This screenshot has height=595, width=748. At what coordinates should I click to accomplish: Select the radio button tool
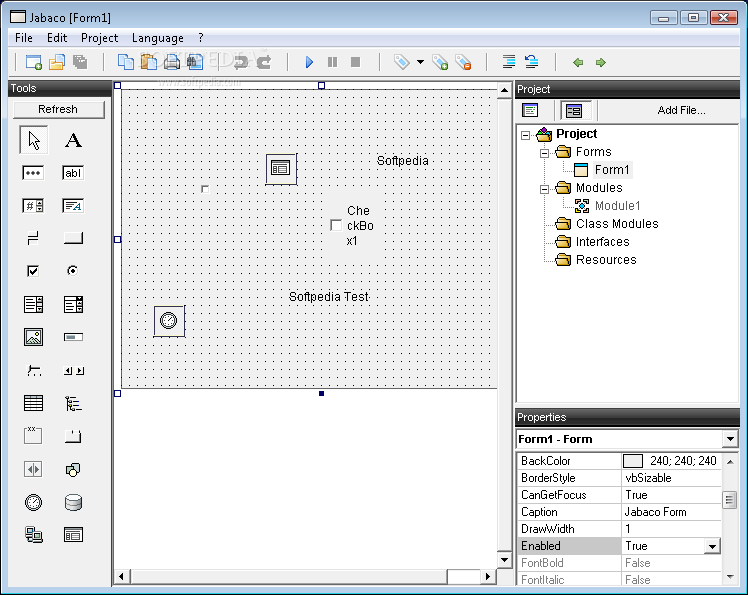pos(72,271)
